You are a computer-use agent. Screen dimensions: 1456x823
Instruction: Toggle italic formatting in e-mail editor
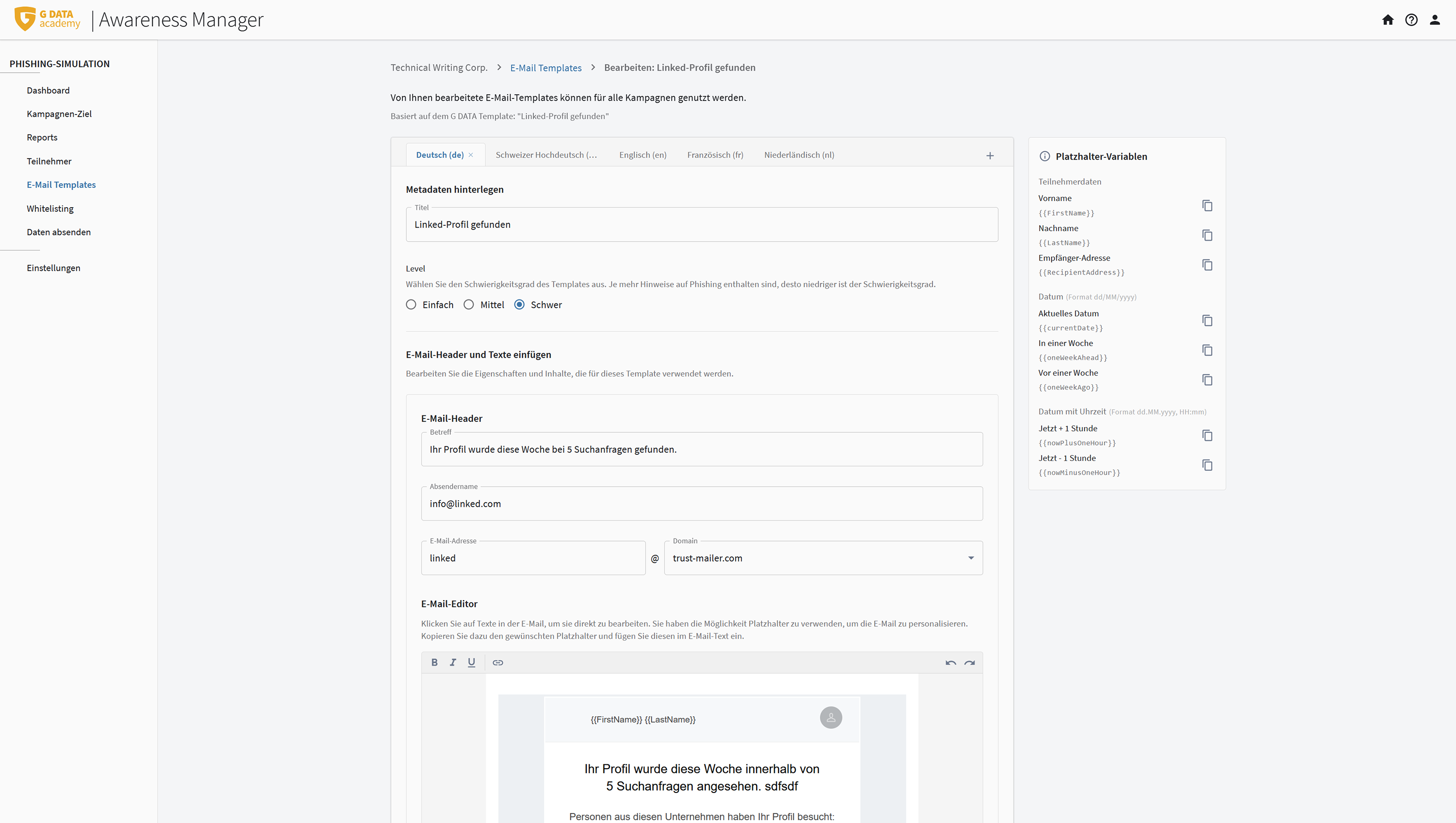453,662
